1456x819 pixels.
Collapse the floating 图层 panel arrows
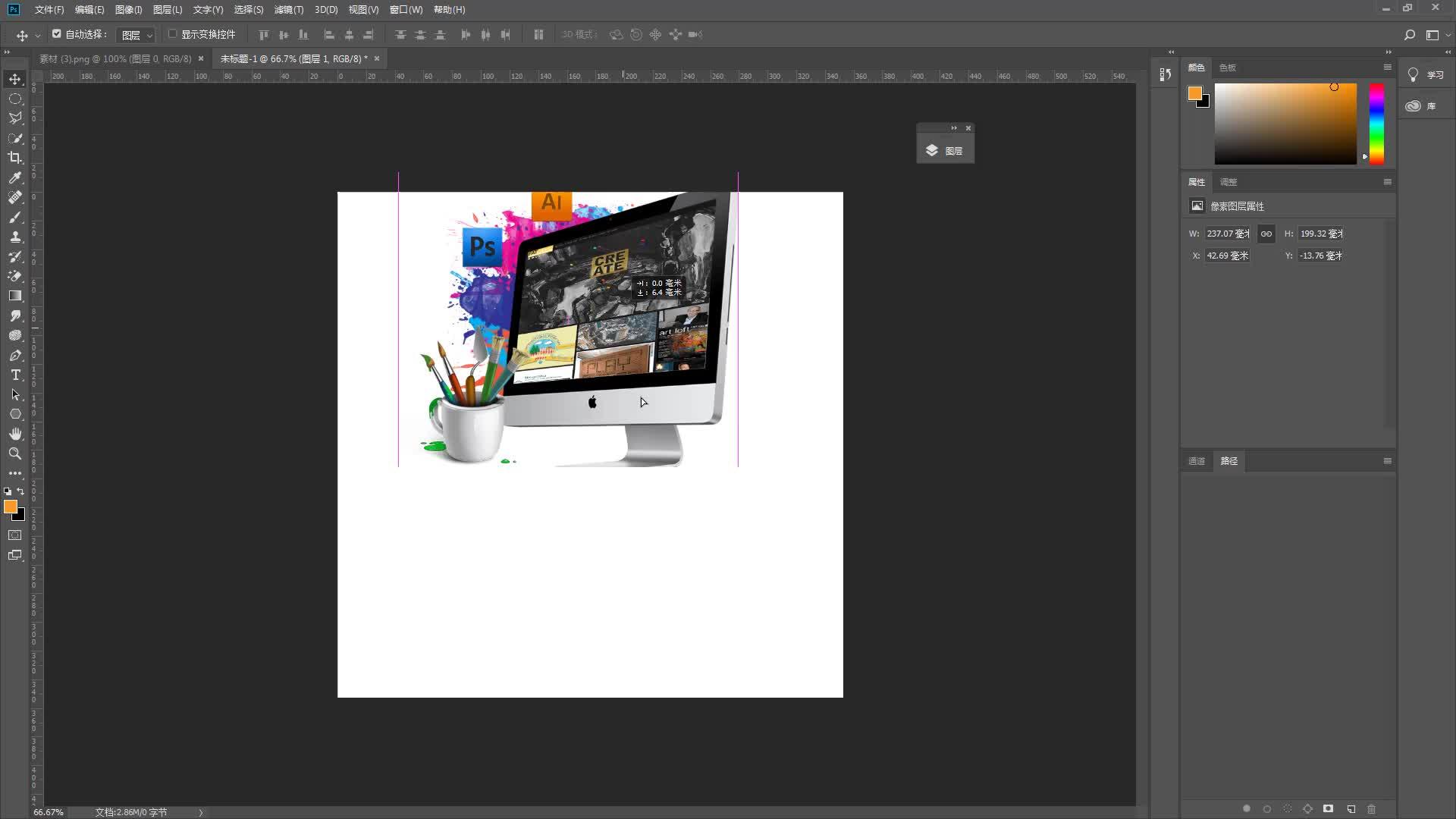point(954,128)
